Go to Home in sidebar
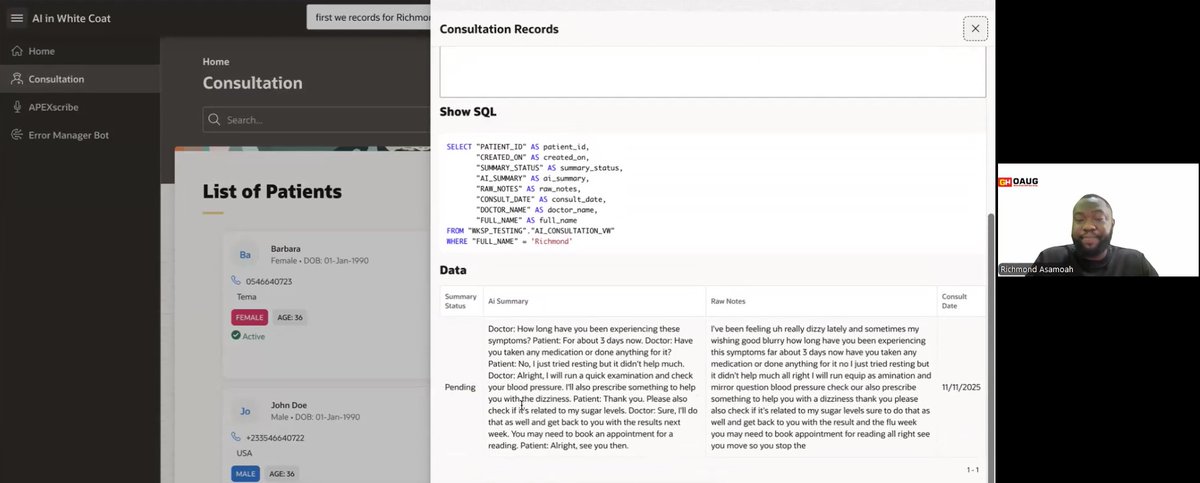 click(80, 51)
